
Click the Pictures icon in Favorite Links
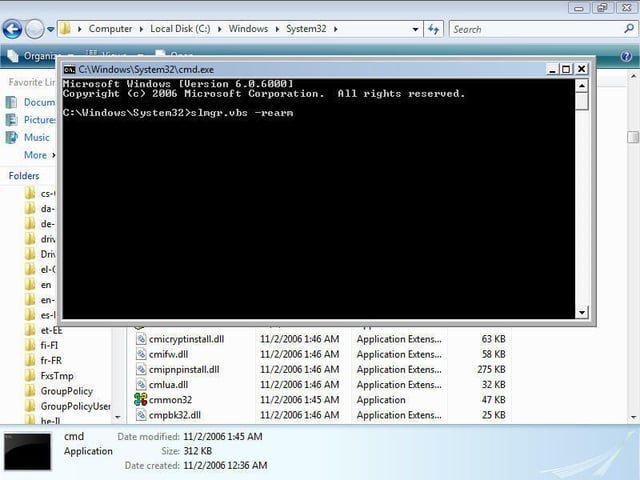click(x=11, y=120)
